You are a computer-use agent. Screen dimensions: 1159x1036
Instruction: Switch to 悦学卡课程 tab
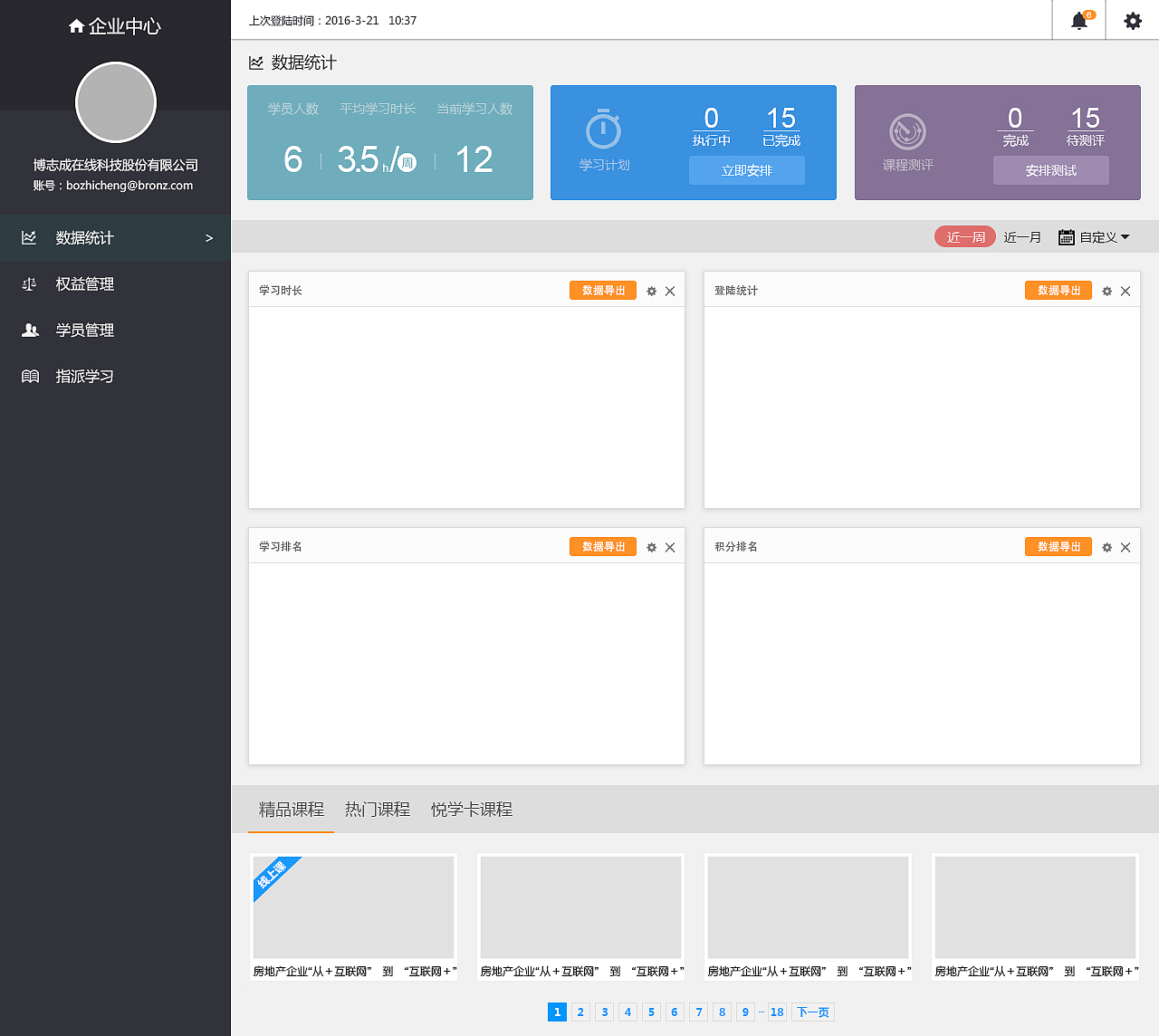472,810
